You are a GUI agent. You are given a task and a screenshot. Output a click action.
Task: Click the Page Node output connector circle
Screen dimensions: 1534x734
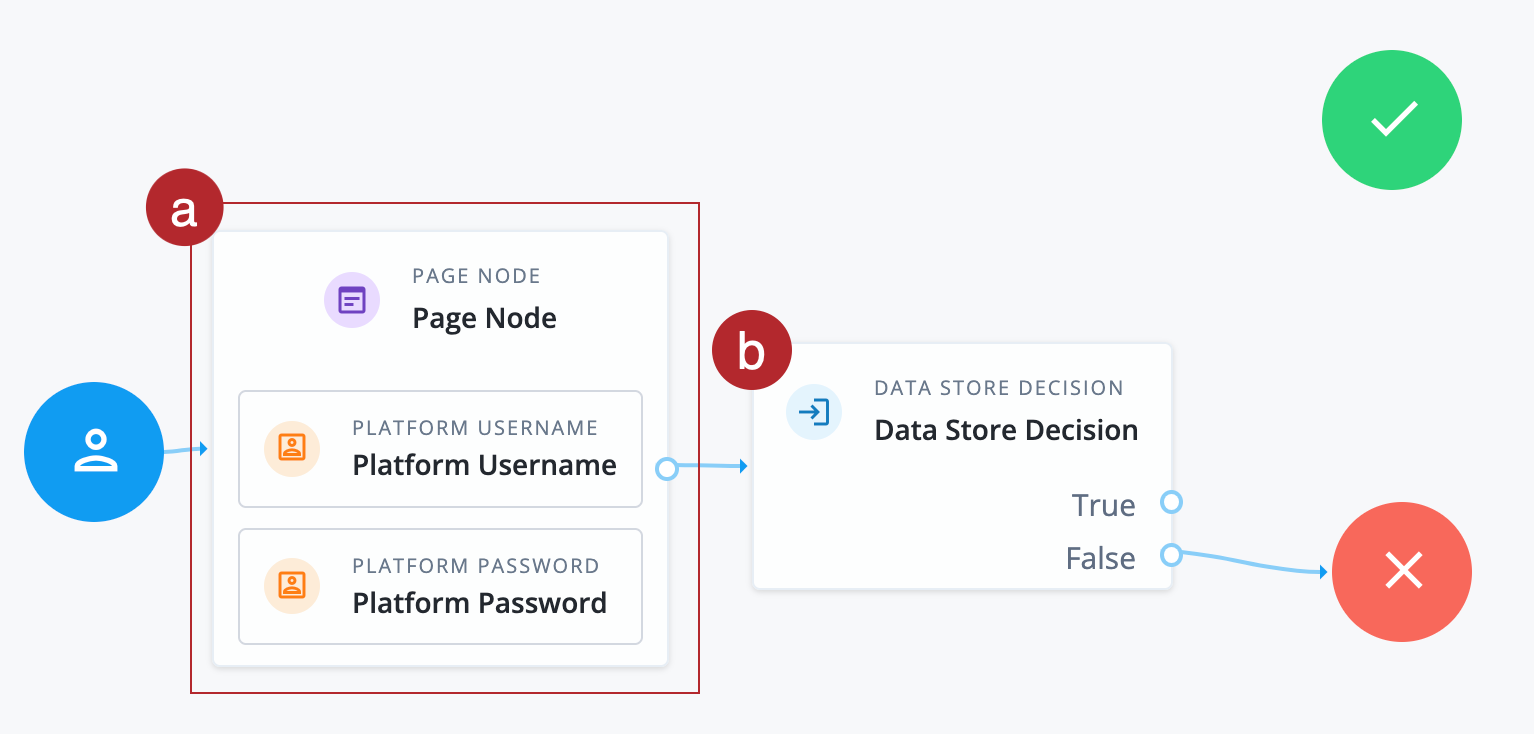pos(667,468)
